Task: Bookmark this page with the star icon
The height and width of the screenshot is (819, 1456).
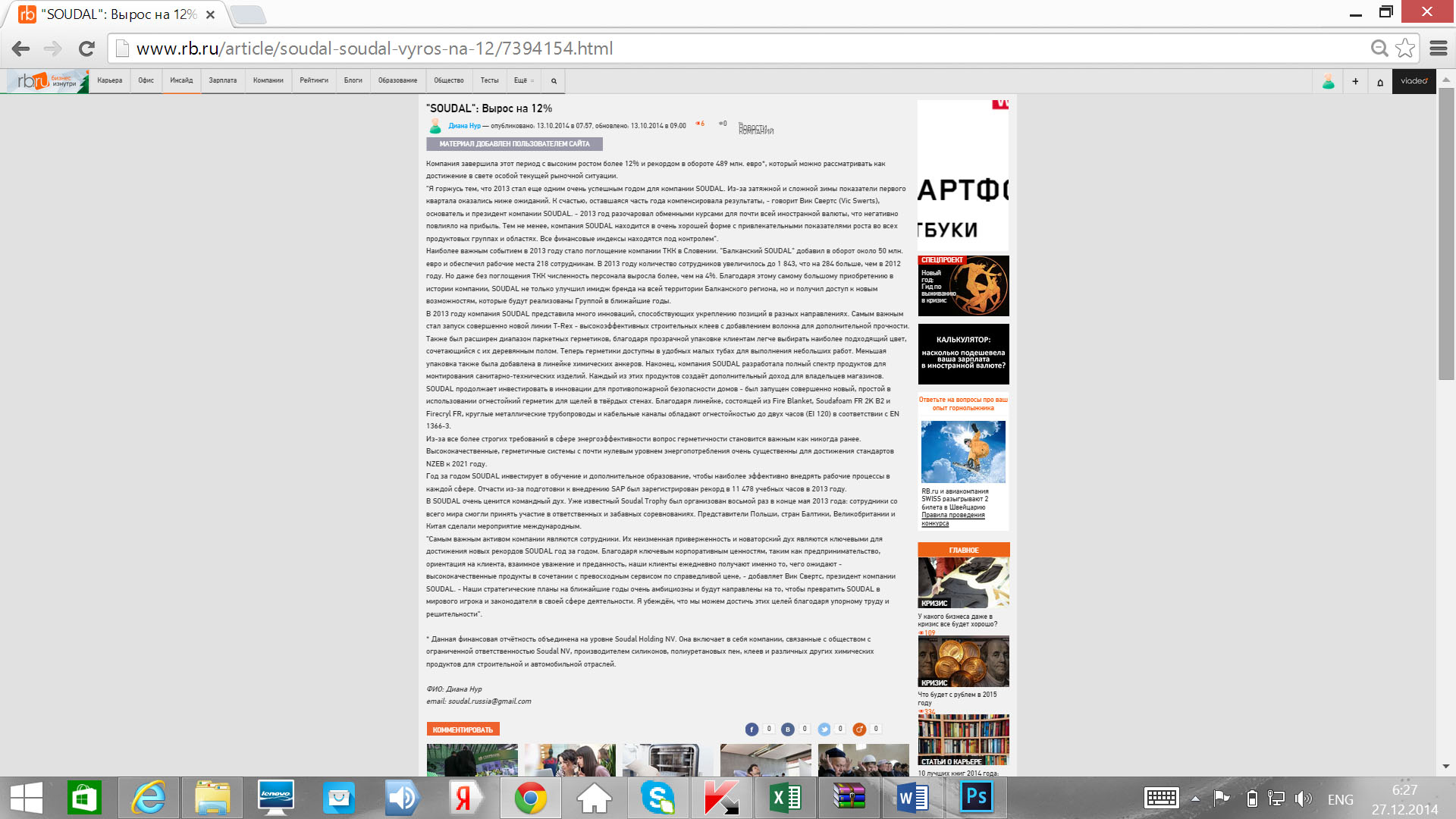Action: click(1405, 49)
